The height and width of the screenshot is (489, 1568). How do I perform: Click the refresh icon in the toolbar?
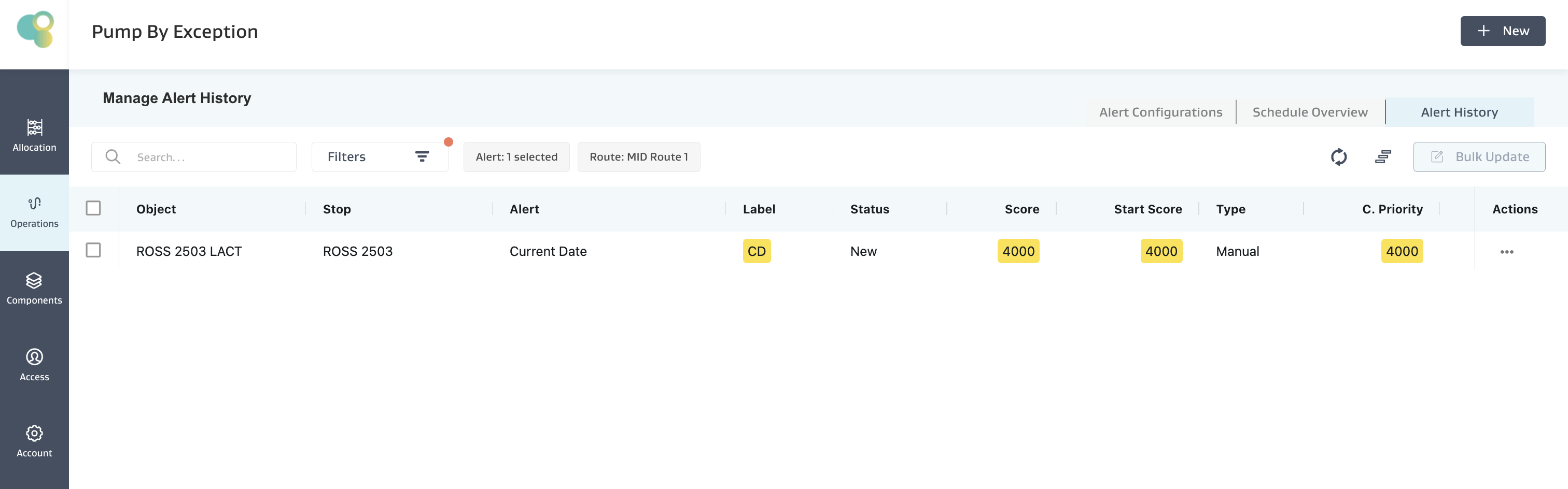[x=1338, y=157]
